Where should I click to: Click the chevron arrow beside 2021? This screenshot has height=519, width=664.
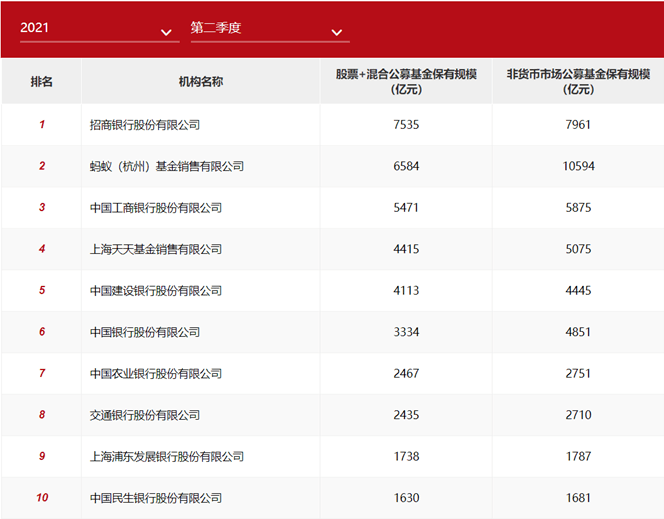click(x=166, y=33)
